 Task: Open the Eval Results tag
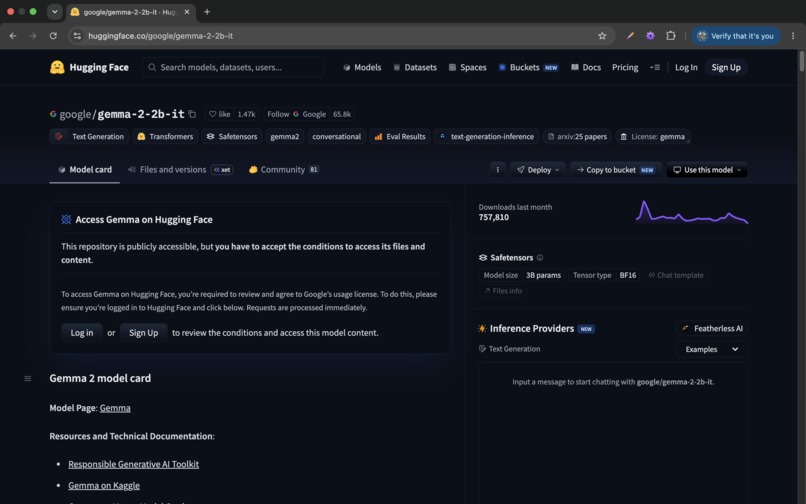[x=400, y=136]
